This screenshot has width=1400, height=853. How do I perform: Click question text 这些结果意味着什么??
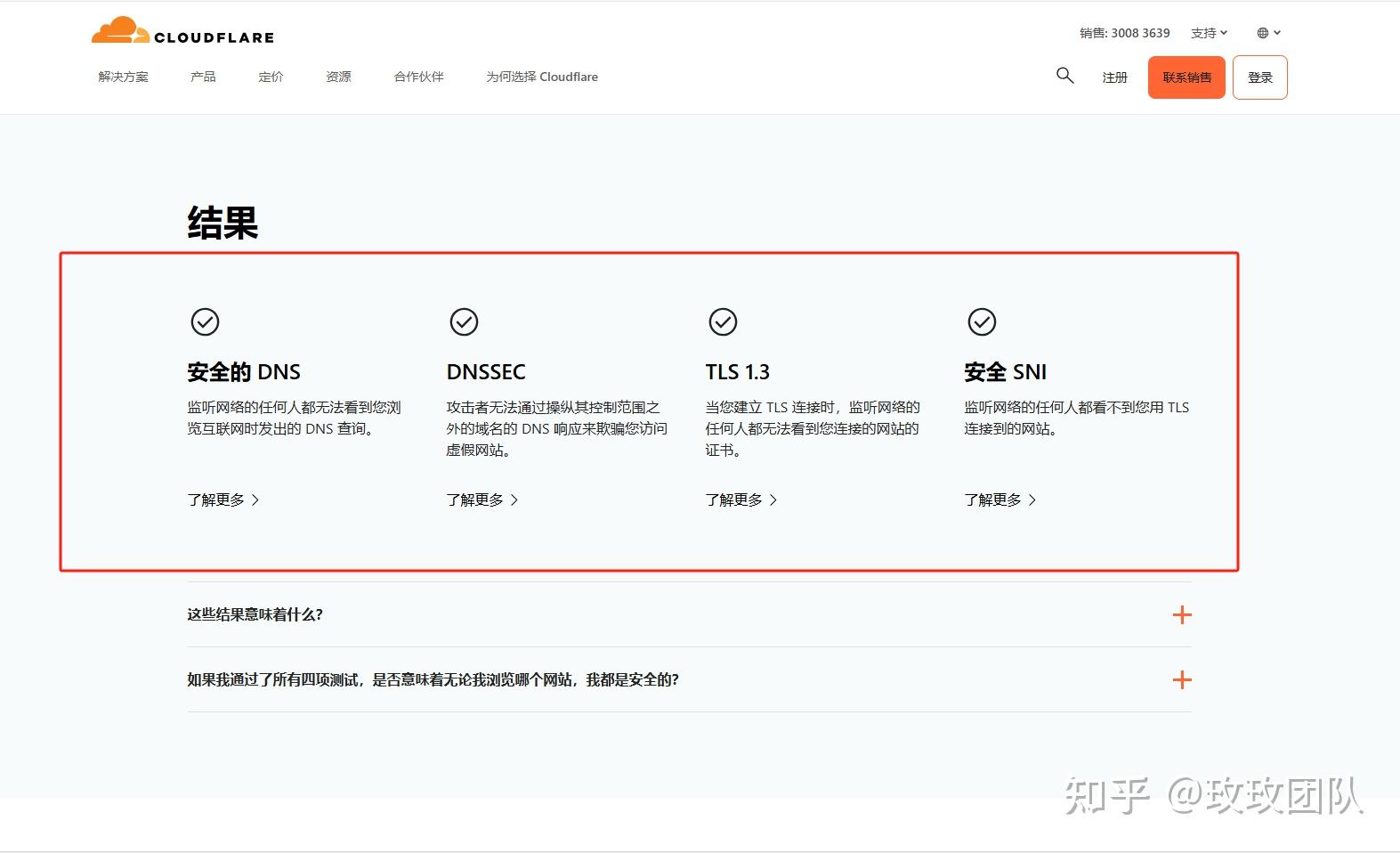click(255, 614)
